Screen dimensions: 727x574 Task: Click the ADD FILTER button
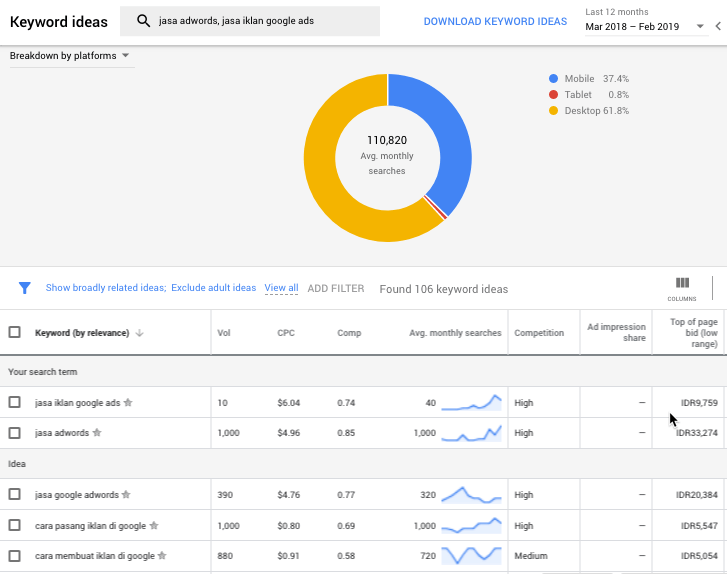click(336, 288)
